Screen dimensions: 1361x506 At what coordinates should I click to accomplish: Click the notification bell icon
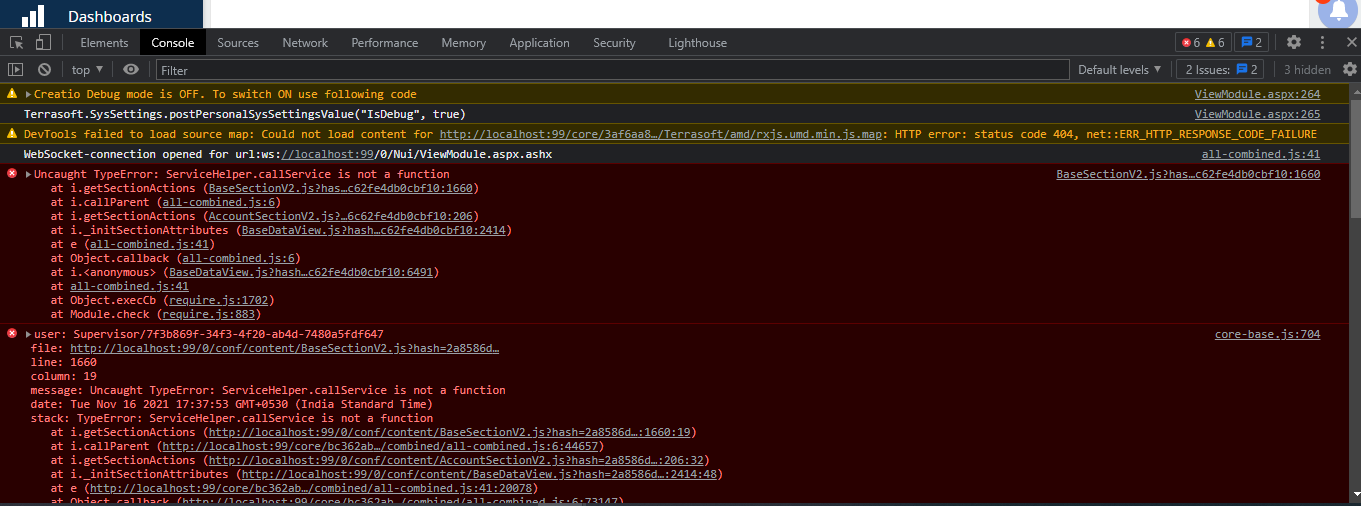pyautogui.click(x=1339, y=12)
